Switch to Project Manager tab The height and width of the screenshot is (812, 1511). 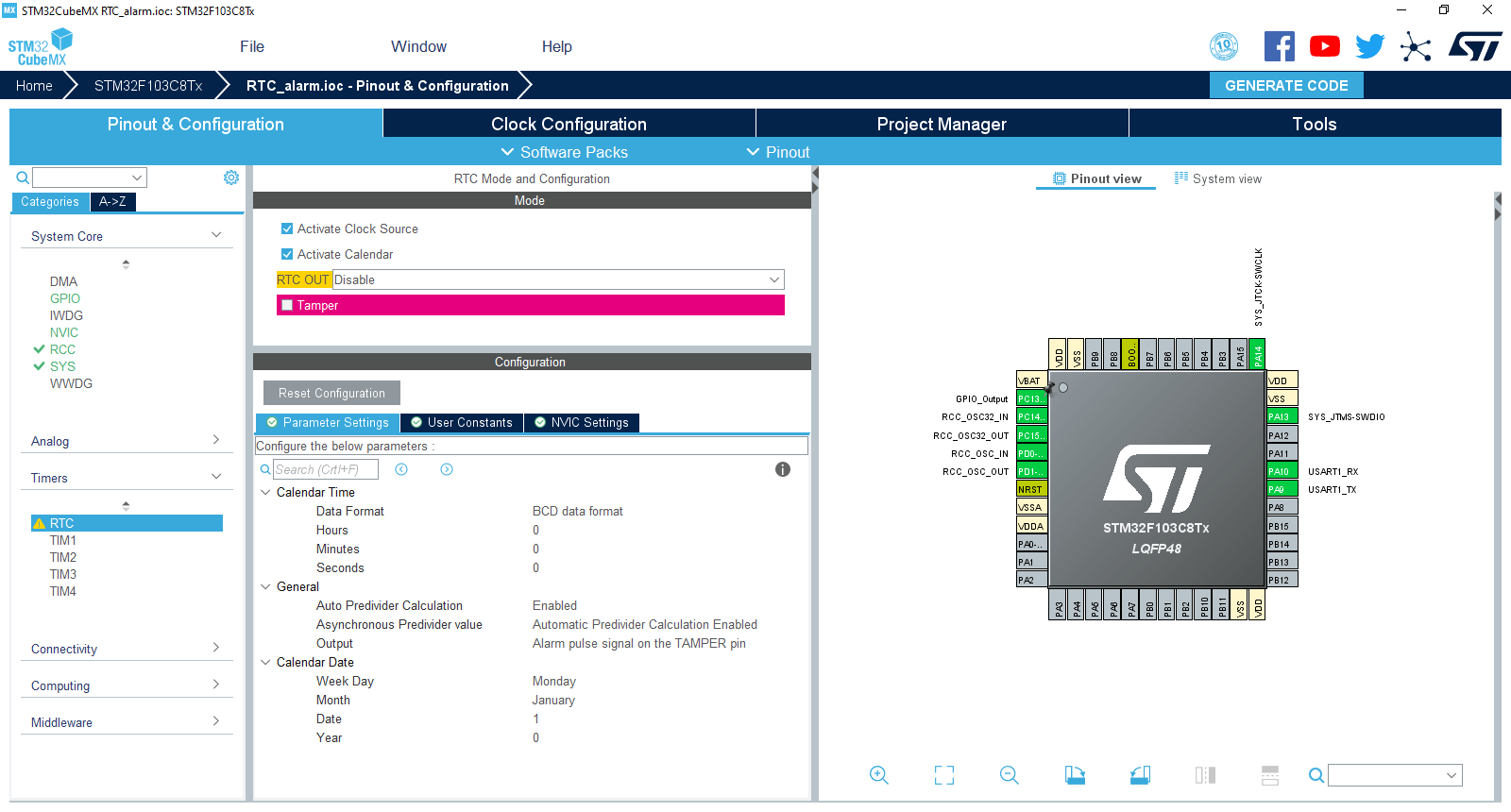coord(942,124)
